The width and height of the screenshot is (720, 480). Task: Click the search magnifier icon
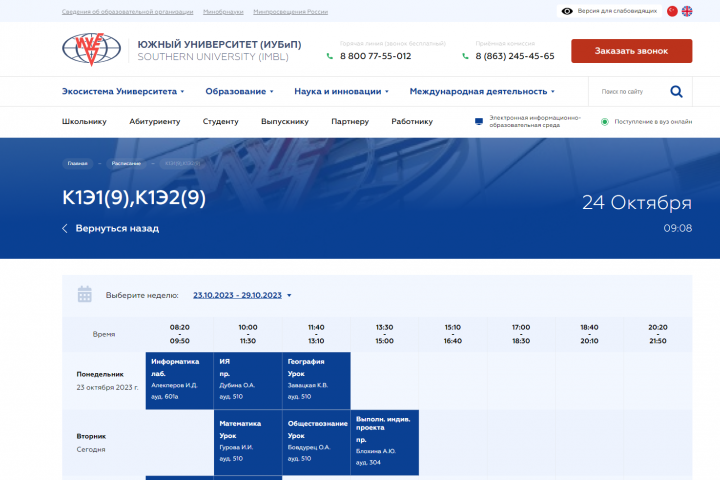(676, 91)
